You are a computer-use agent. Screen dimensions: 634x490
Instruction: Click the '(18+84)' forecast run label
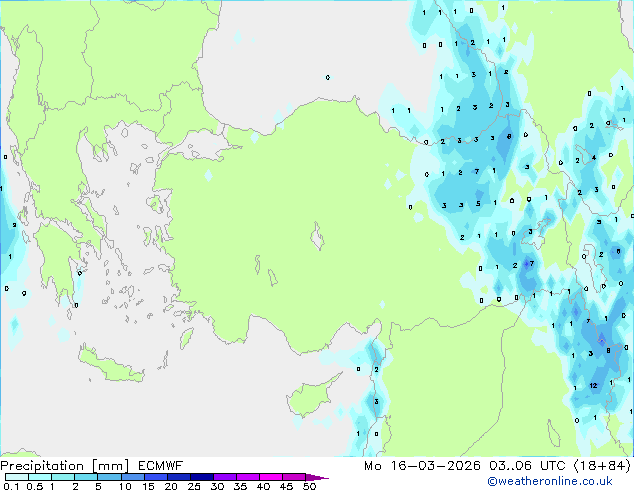click(602, 466)
